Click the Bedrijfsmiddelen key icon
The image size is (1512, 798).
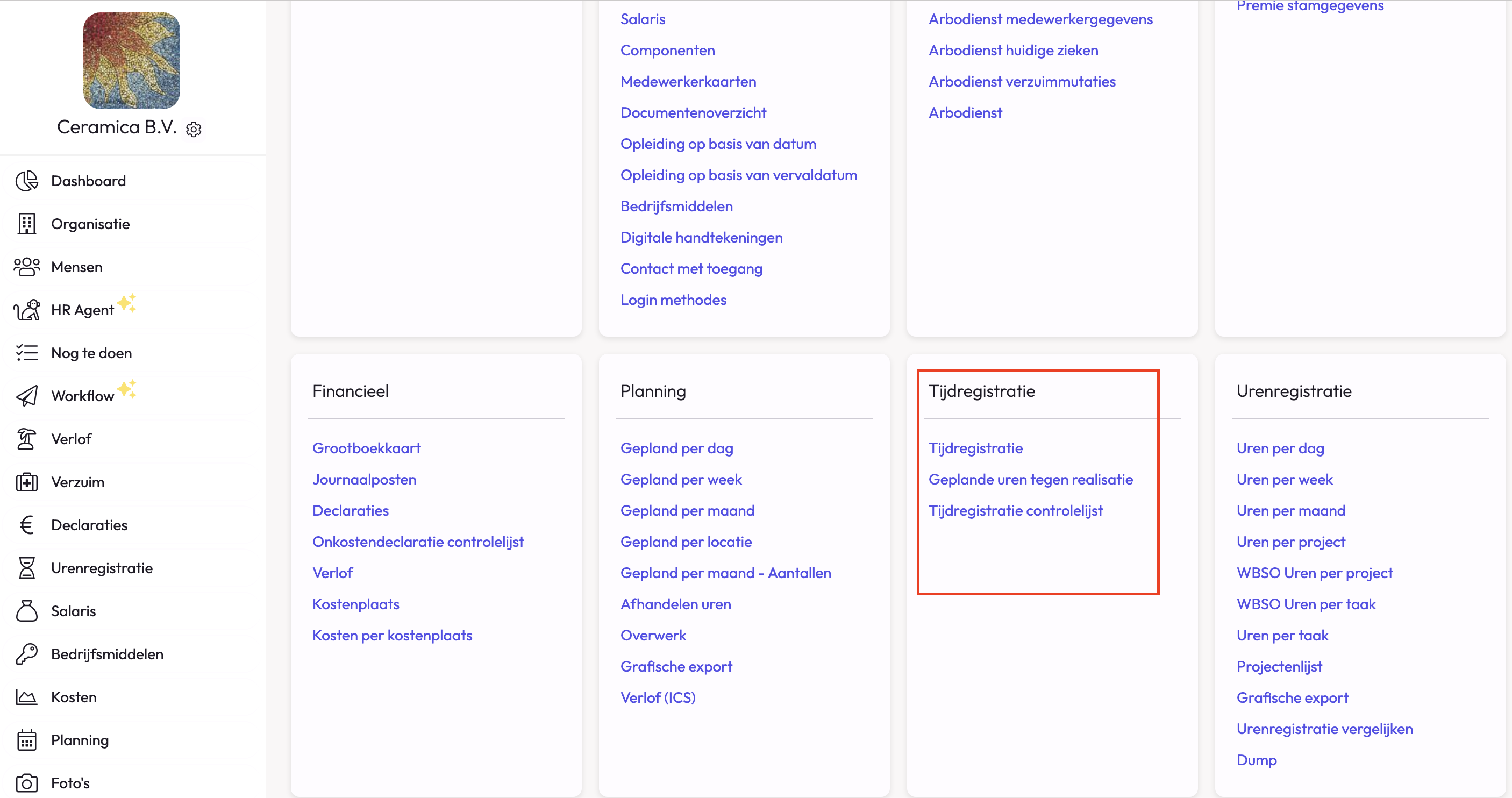(26, 653)
